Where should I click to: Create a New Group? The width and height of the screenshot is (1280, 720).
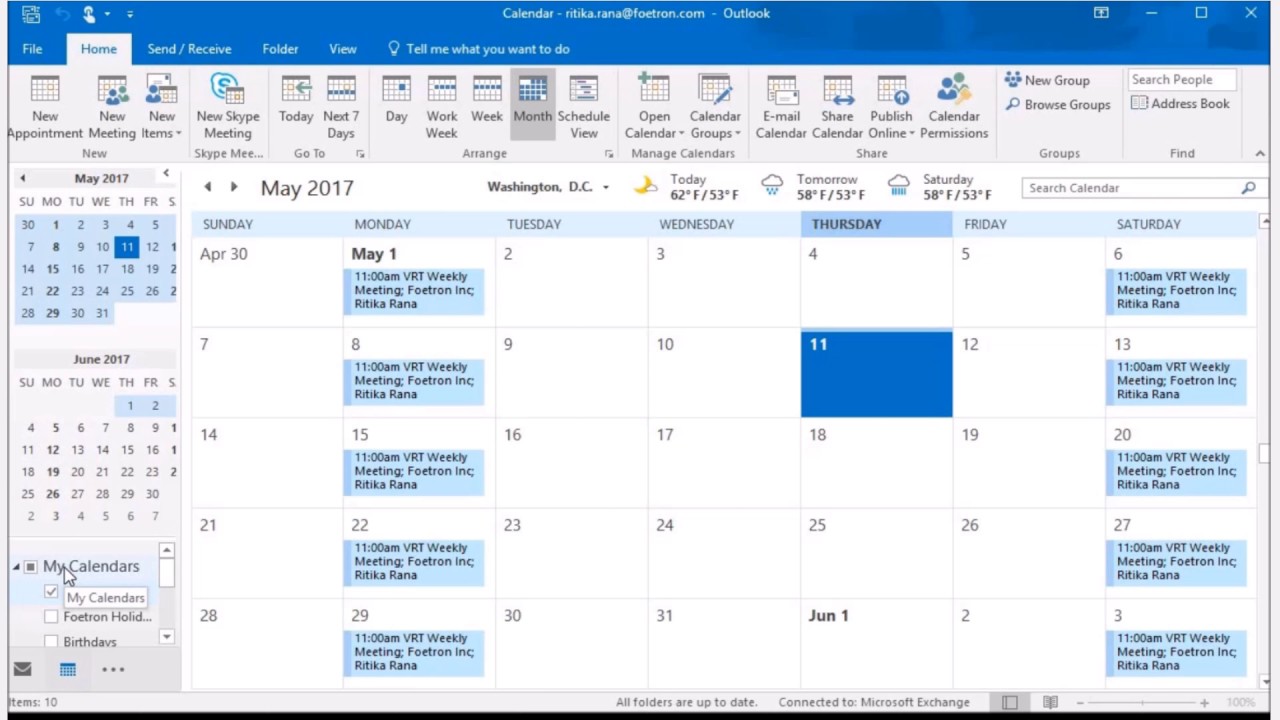(1047, 80)
